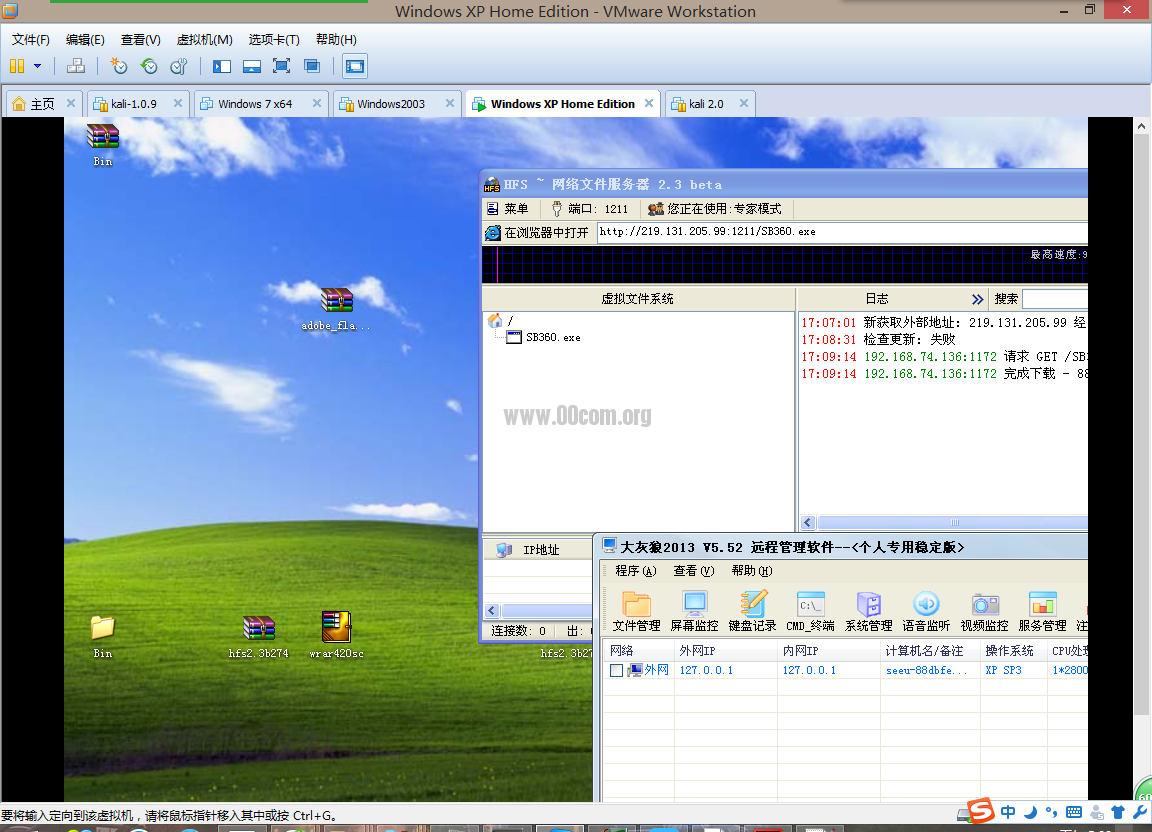Enter full screen mode icon
Screen dimensions: 1152x832
pos(281,66)
